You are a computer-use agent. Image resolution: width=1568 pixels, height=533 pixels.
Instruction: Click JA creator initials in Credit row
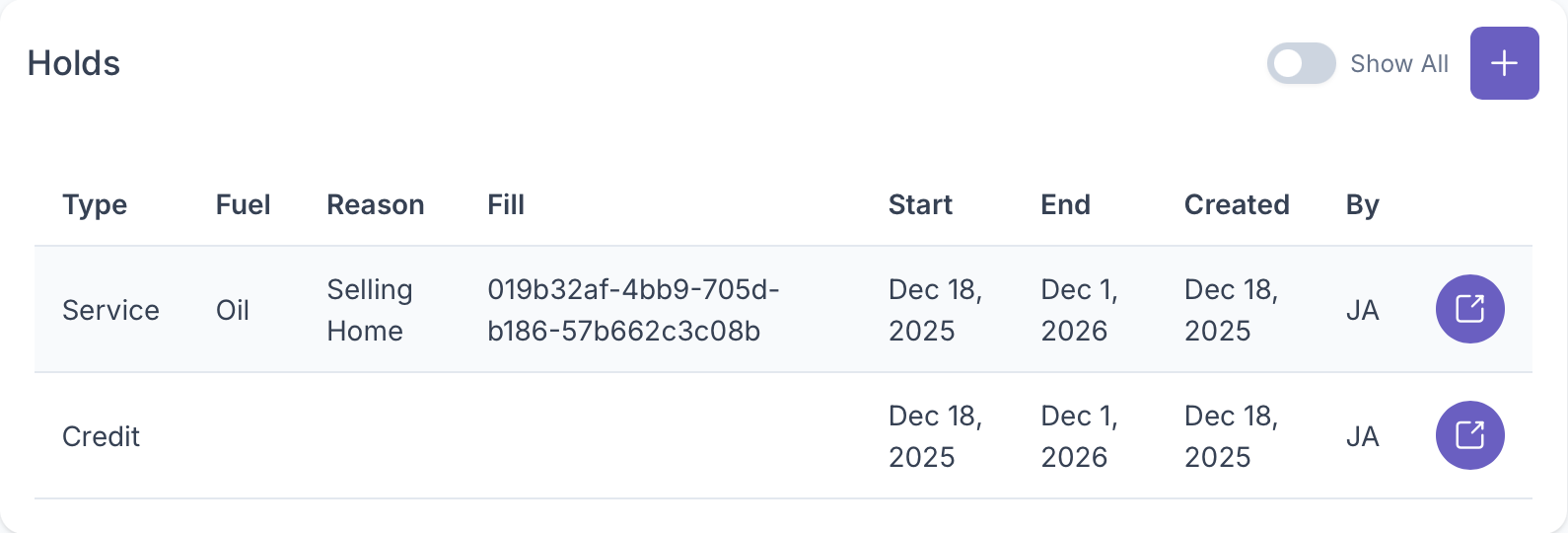(1362, 436)
